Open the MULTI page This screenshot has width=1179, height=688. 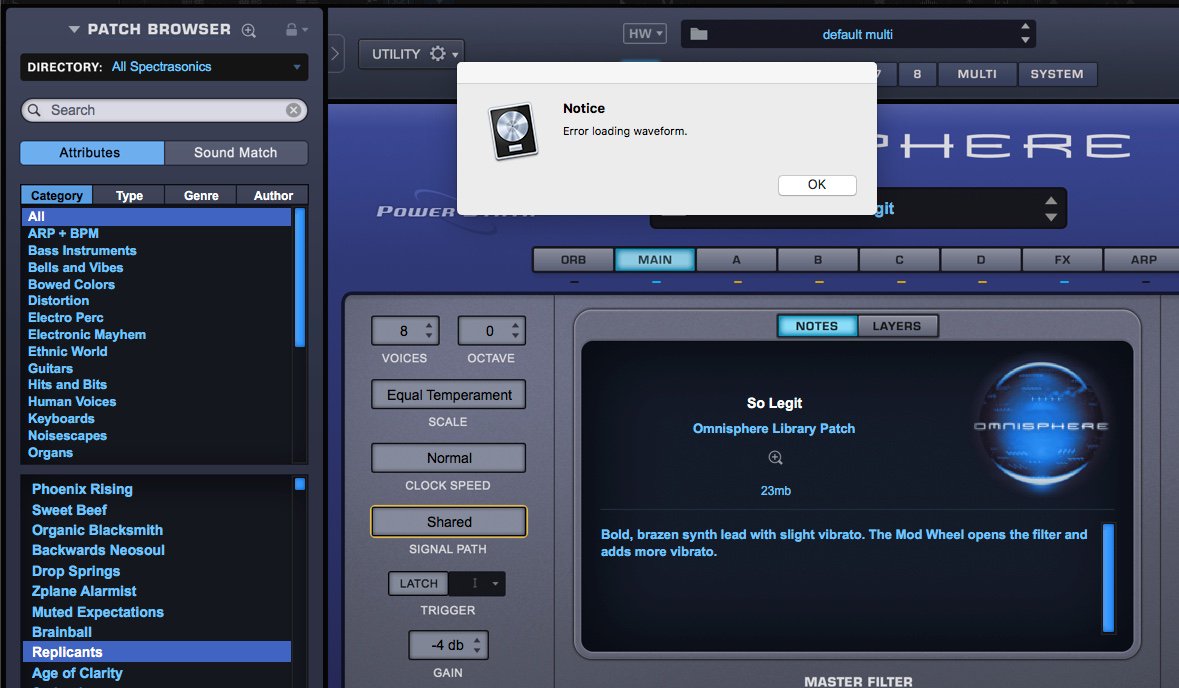point(977,74)
